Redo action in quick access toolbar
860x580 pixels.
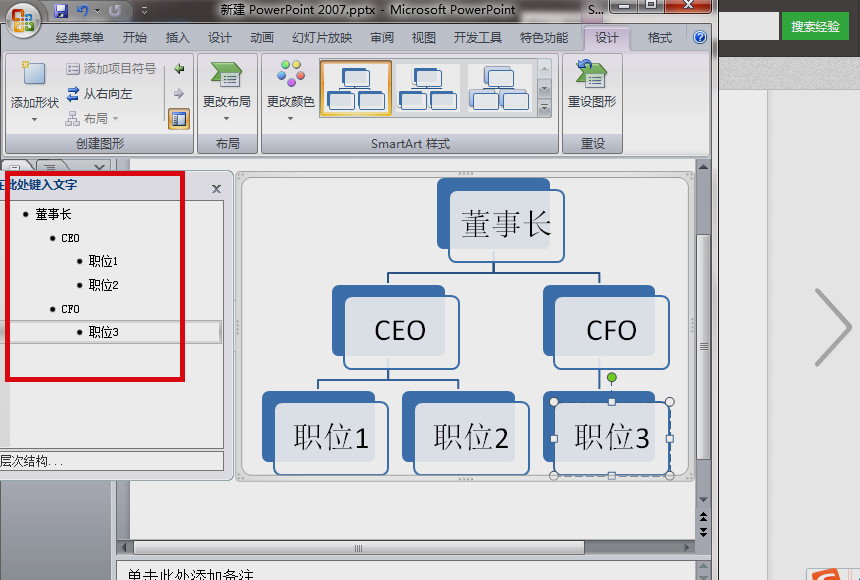coord(115,10)
